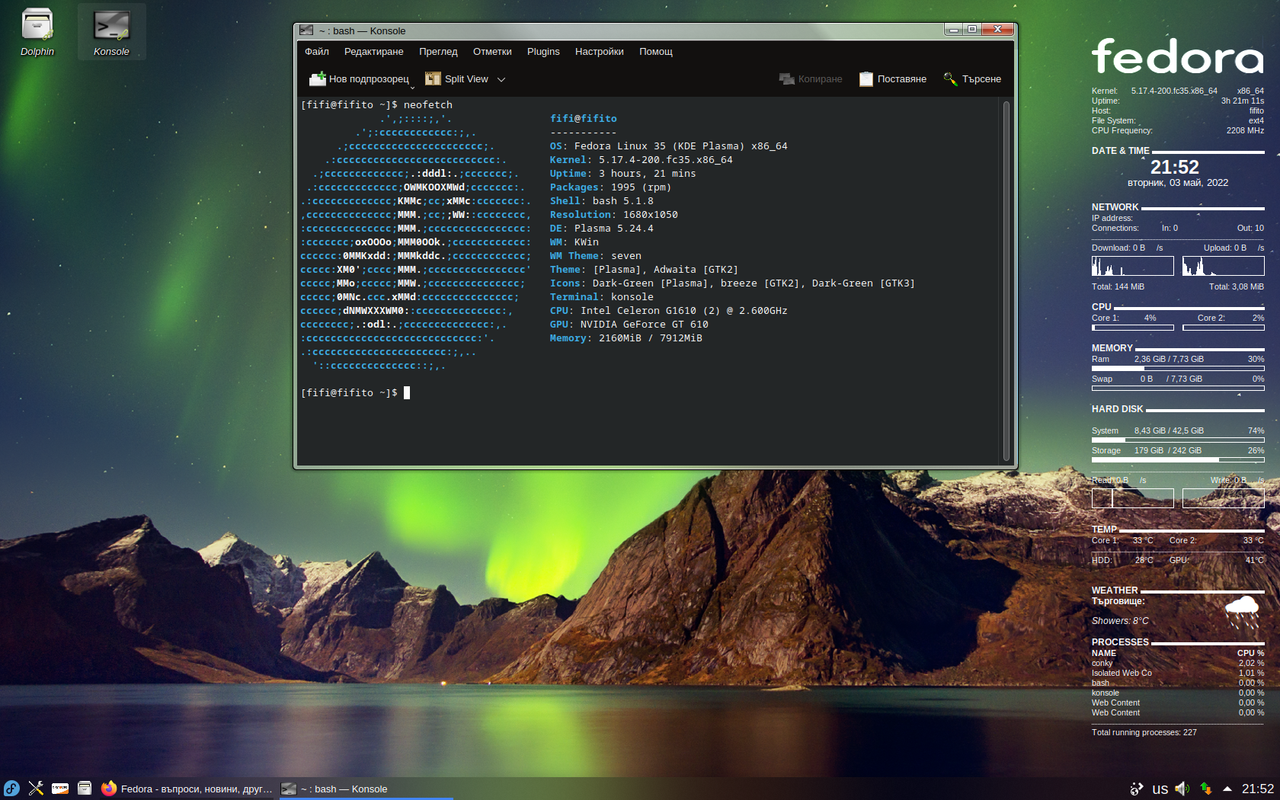
Task: Click the Memory: 2160MiB / 7912MiB line
Action: (626, 338)
